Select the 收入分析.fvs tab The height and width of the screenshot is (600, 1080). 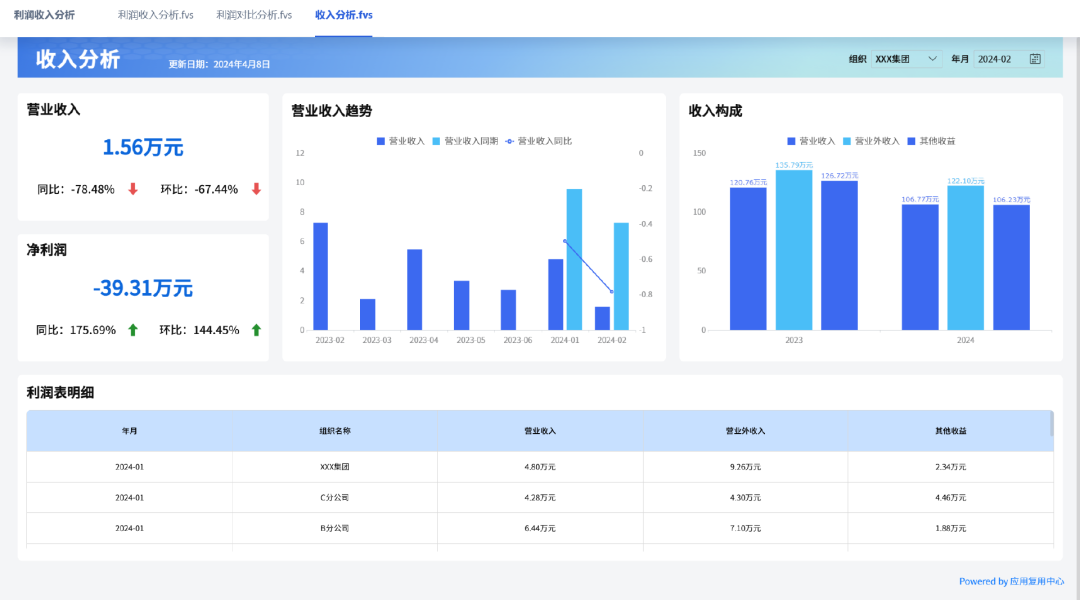pyautogui.click(x=344, y=15)
